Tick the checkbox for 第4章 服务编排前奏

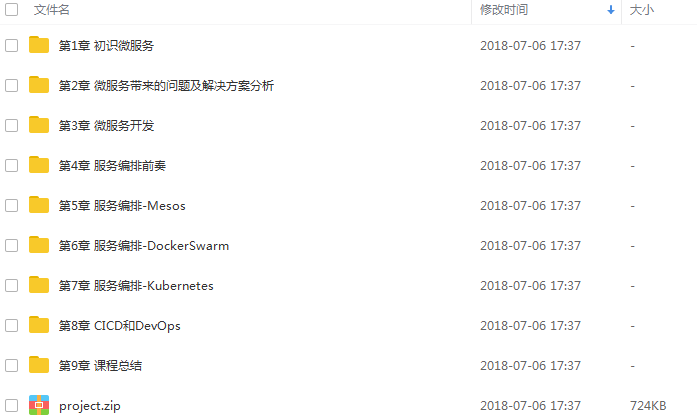(12, 165)
